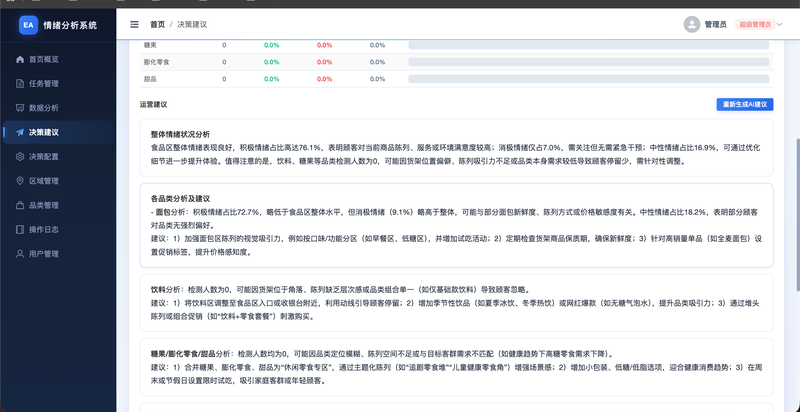Click the paper-plane icon beside 决策建议

pos(20,133)
